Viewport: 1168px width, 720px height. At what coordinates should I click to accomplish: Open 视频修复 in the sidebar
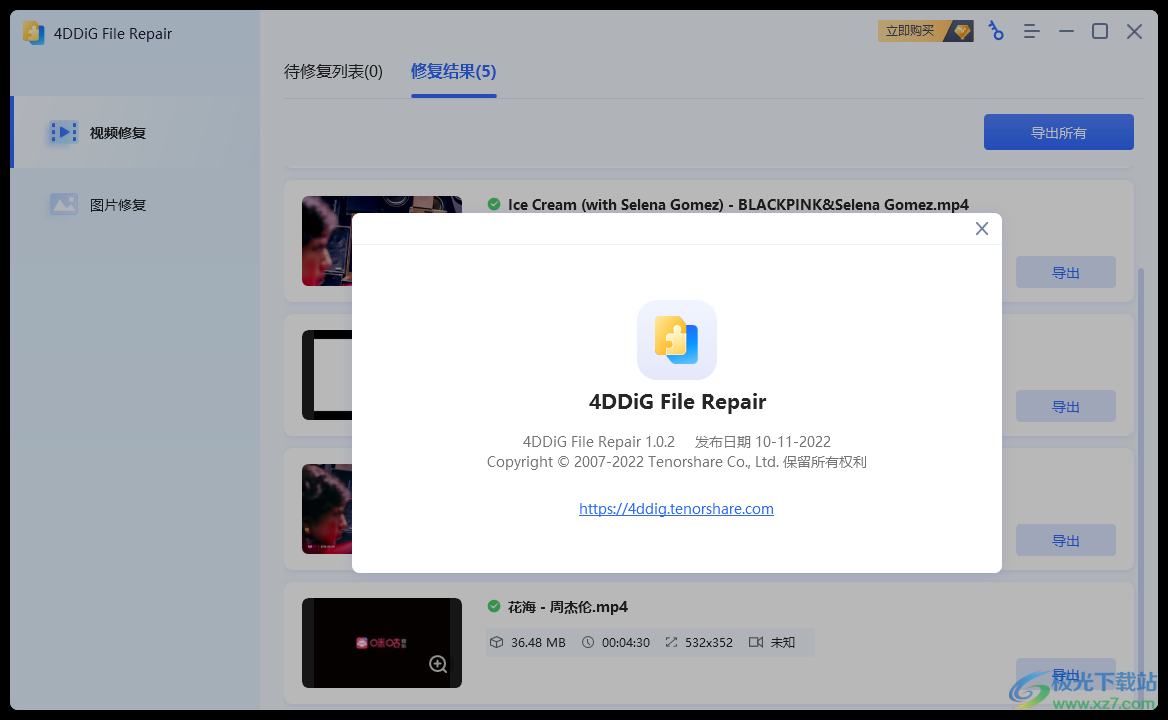click(x=136, y=133)
